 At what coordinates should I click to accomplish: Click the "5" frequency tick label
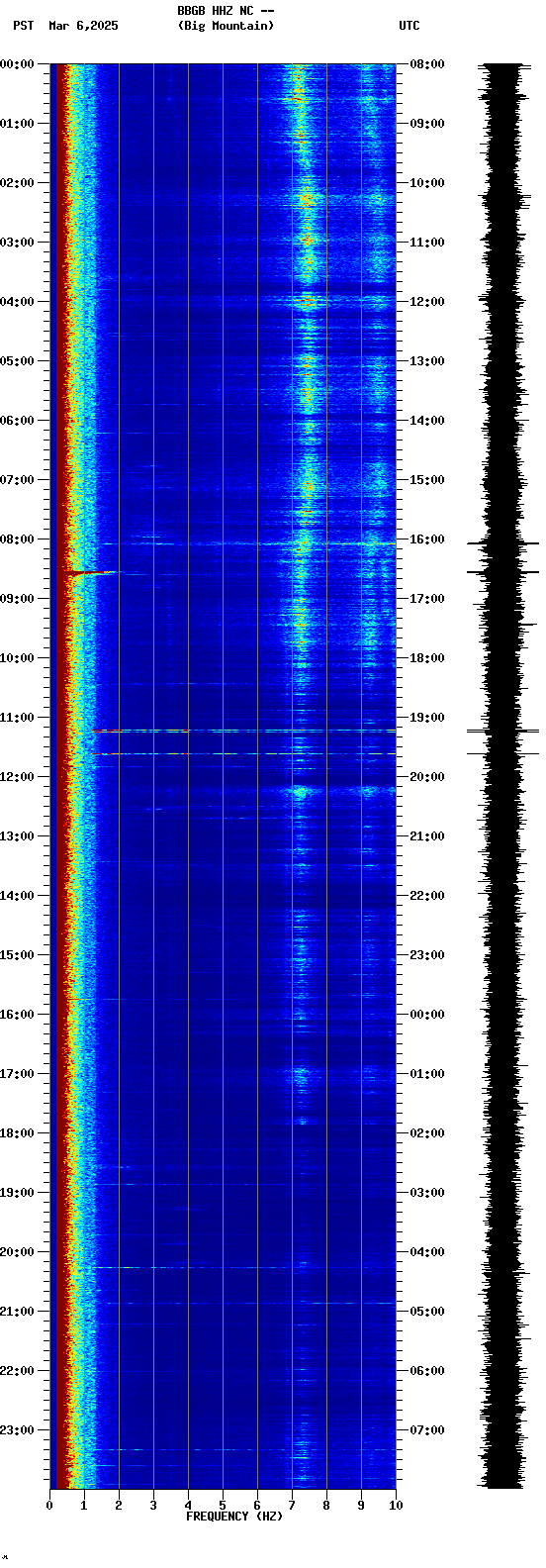pyautogui.click(x=223, y=1506)
